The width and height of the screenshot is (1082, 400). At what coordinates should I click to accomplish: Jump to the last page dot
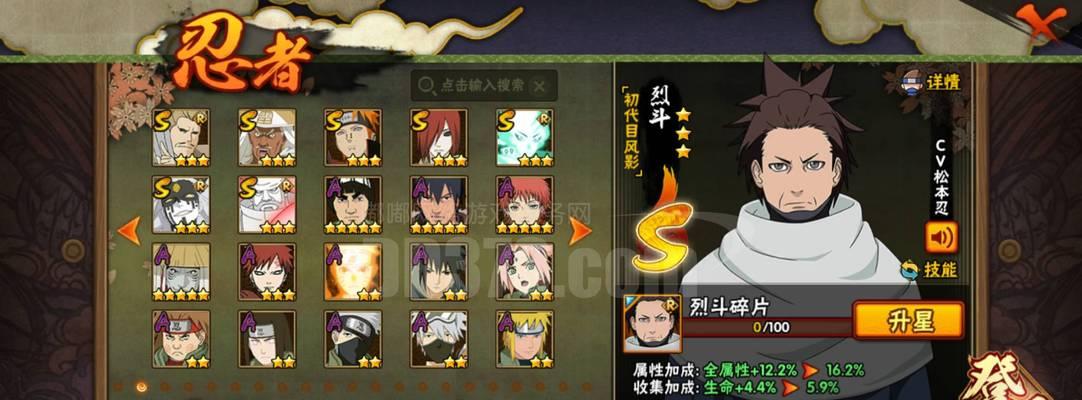587,387
